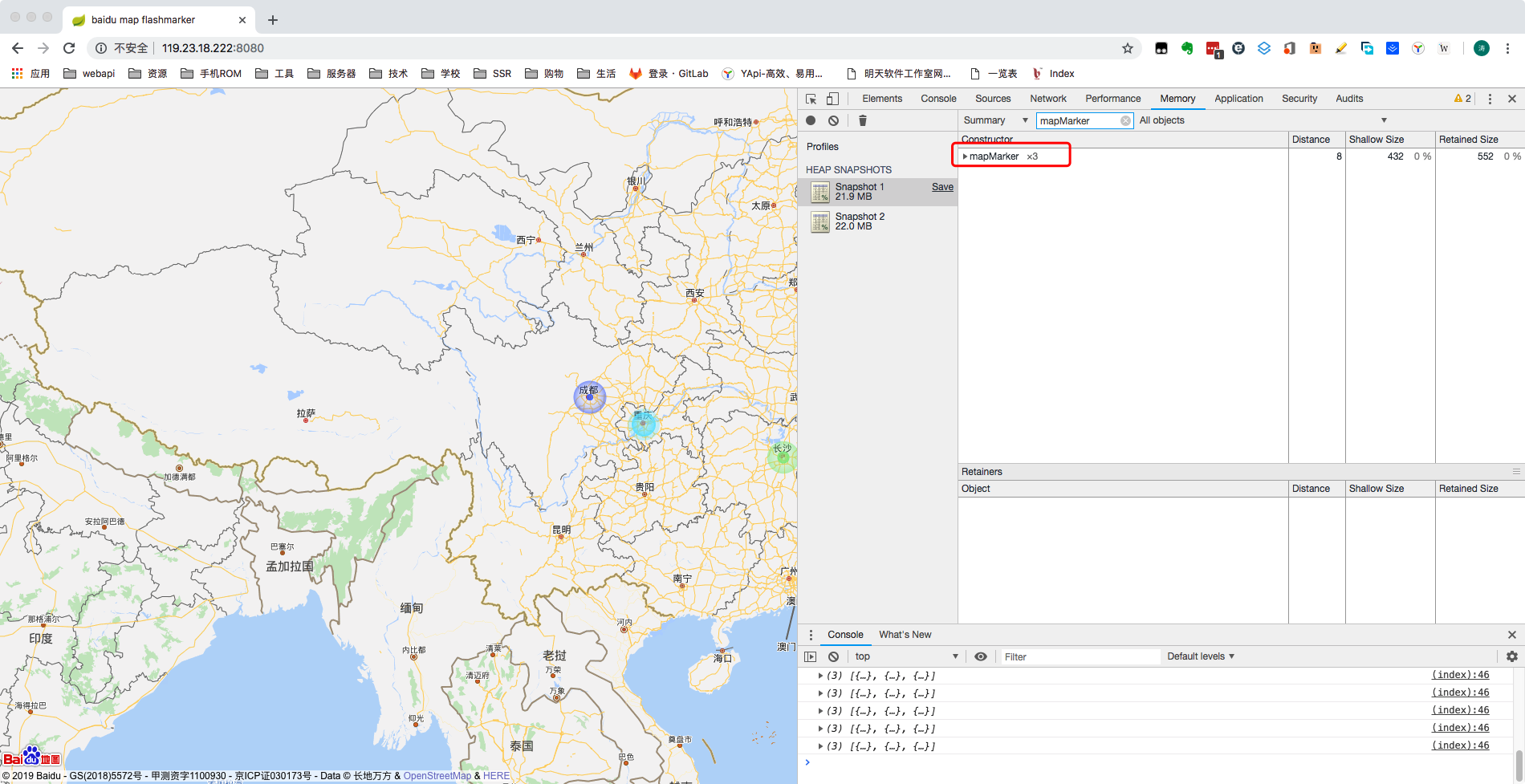Screen dimensions: 1525x784
Task: Click the clear console icon
Action: tap(834, 656)
